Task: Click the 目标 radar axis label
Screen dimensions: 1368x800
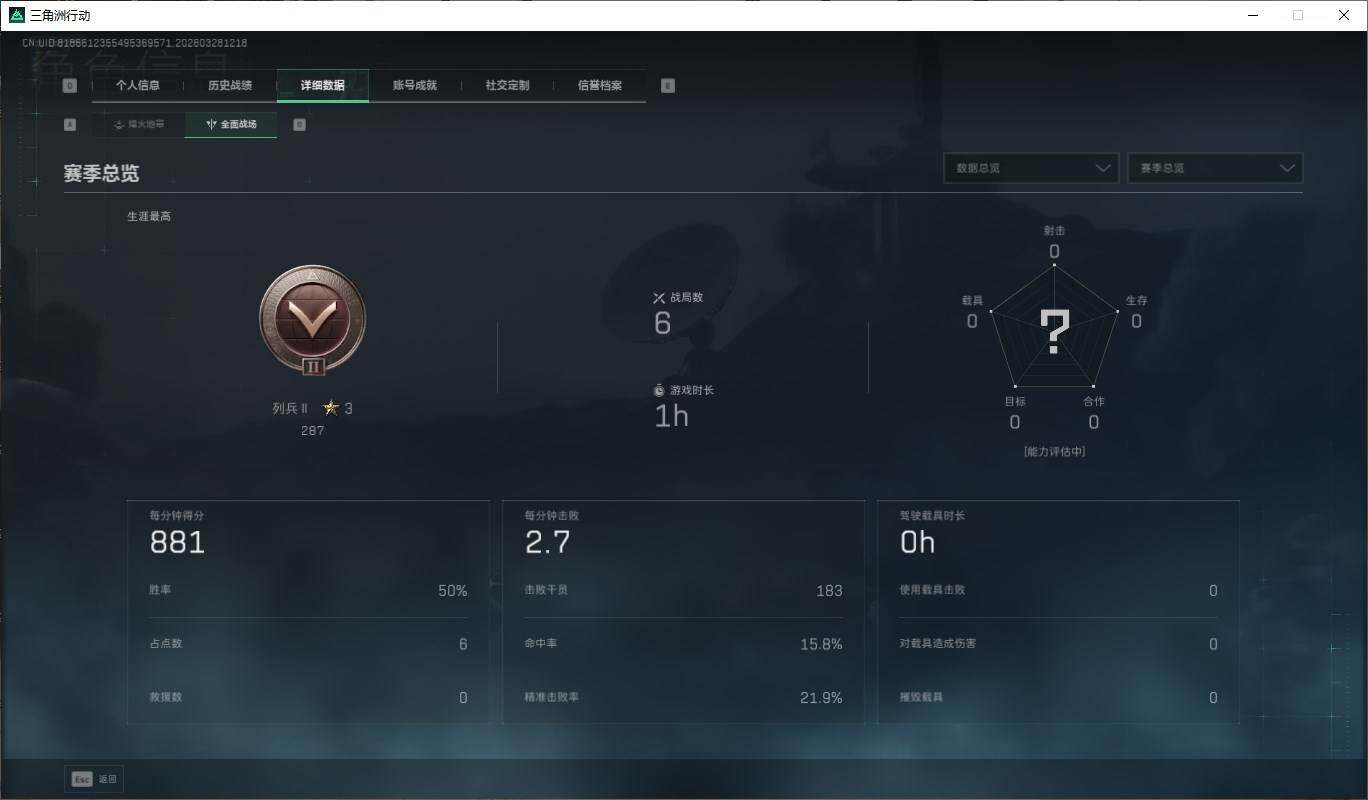Action: coord(1015,402)
